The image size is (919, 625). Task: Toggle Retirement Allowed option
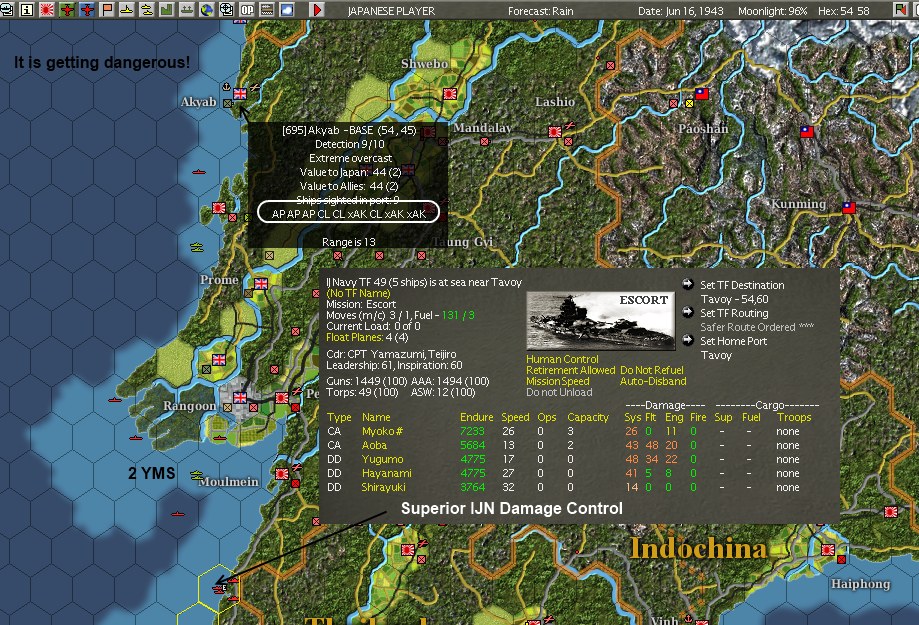pyautogui.click(x=570, y=370)
